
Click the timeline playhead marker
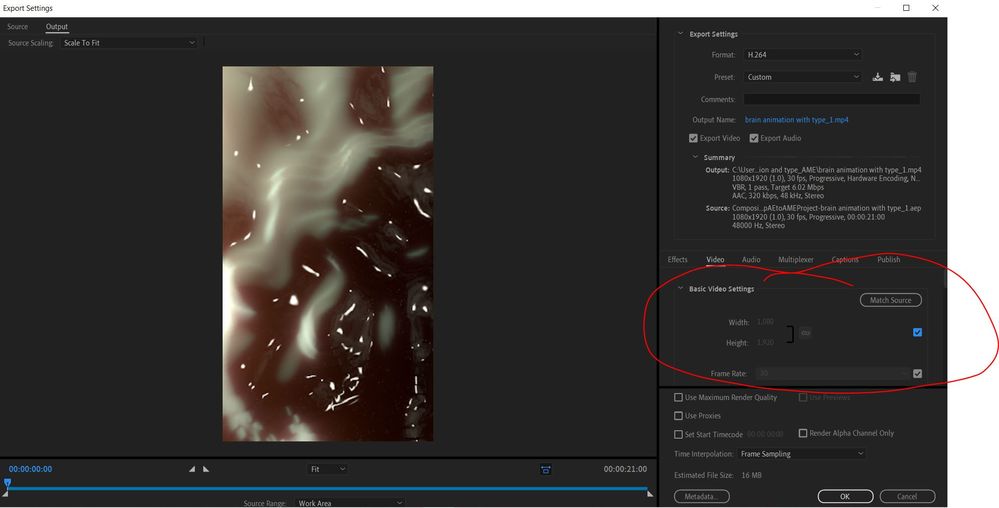click(x=8, y=483)
